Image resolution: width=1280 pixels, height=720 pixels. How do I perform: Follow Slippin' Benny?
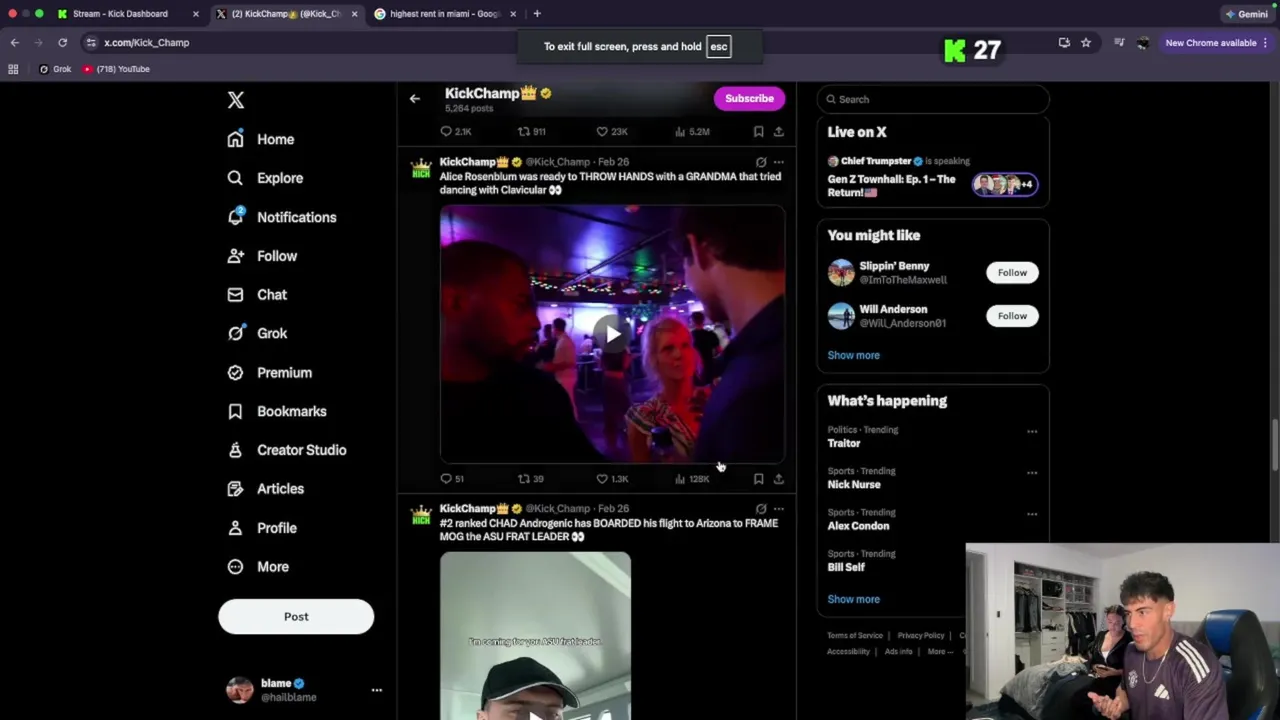[1012, 273]
